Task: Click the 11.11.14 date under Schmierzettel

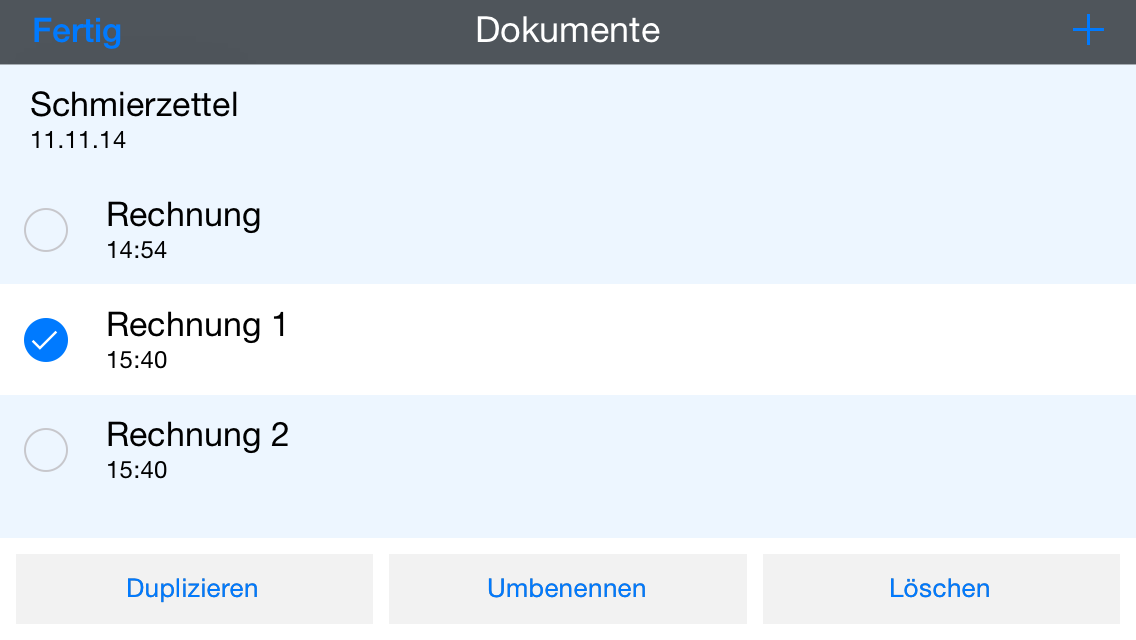Action: [x=78, y=140]
